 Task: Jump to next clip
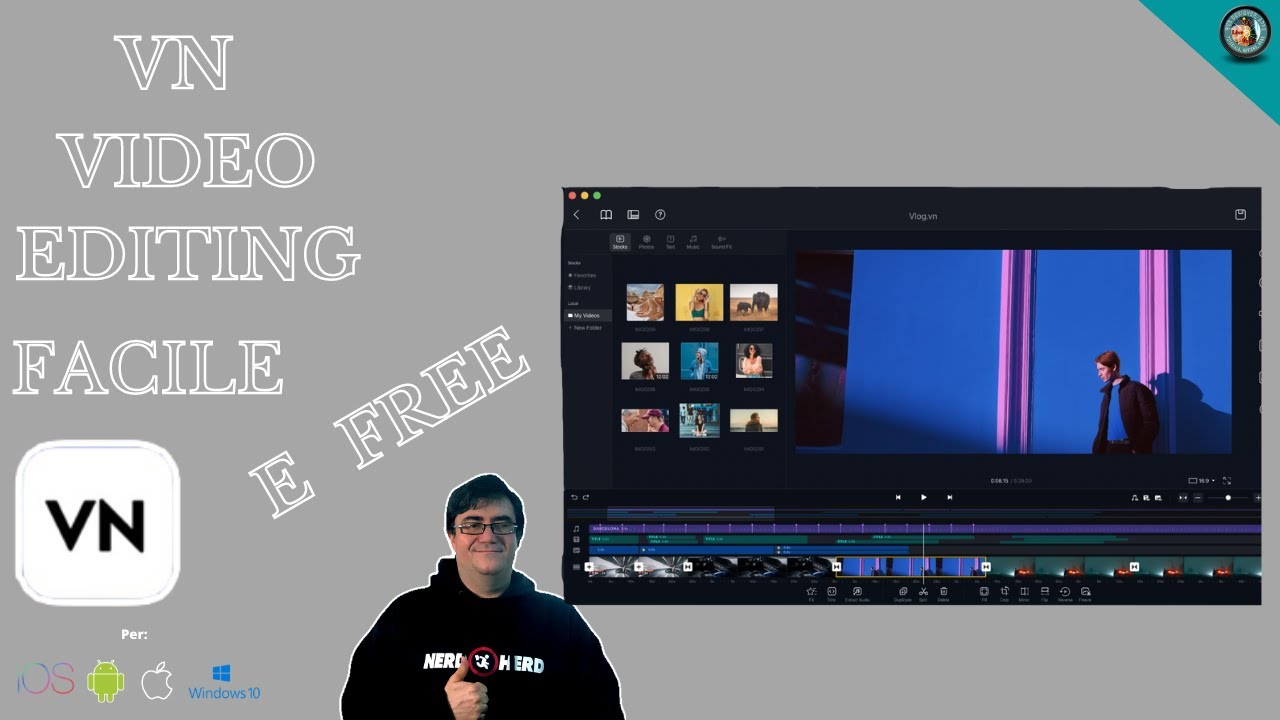(x=950, y=497)
